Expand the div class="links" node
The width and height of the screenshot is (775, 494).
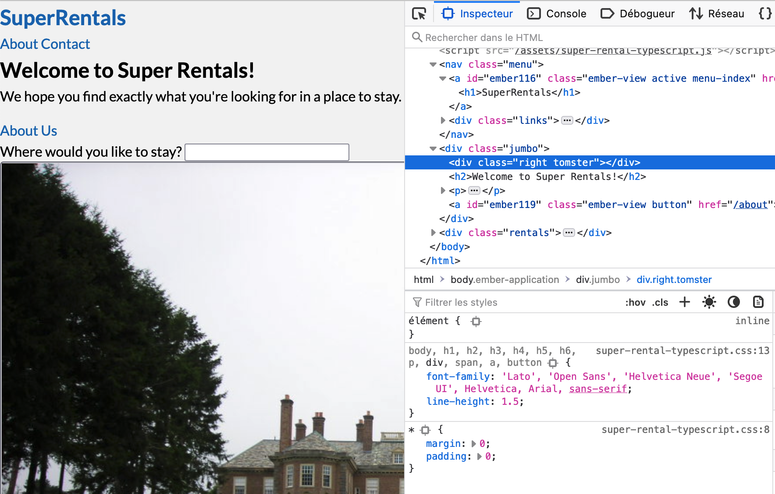(444, 120)
